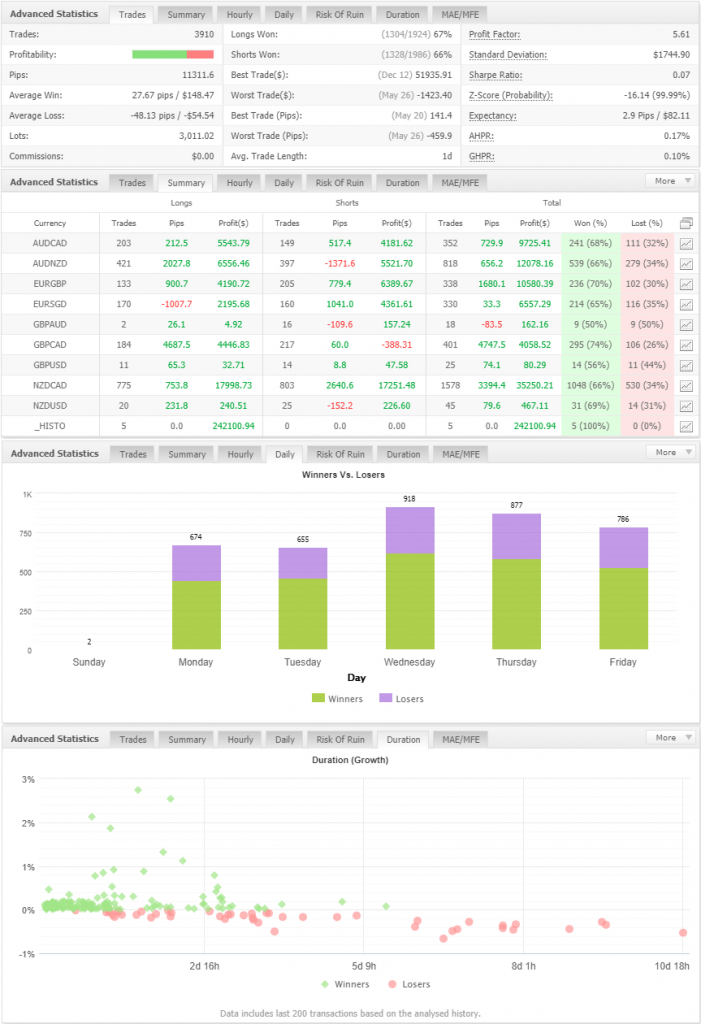The image size is (701, 1024).
Task: Select the MAE/MFE tab in the Duration (Growth) panel
Action: tap(457, 739)
